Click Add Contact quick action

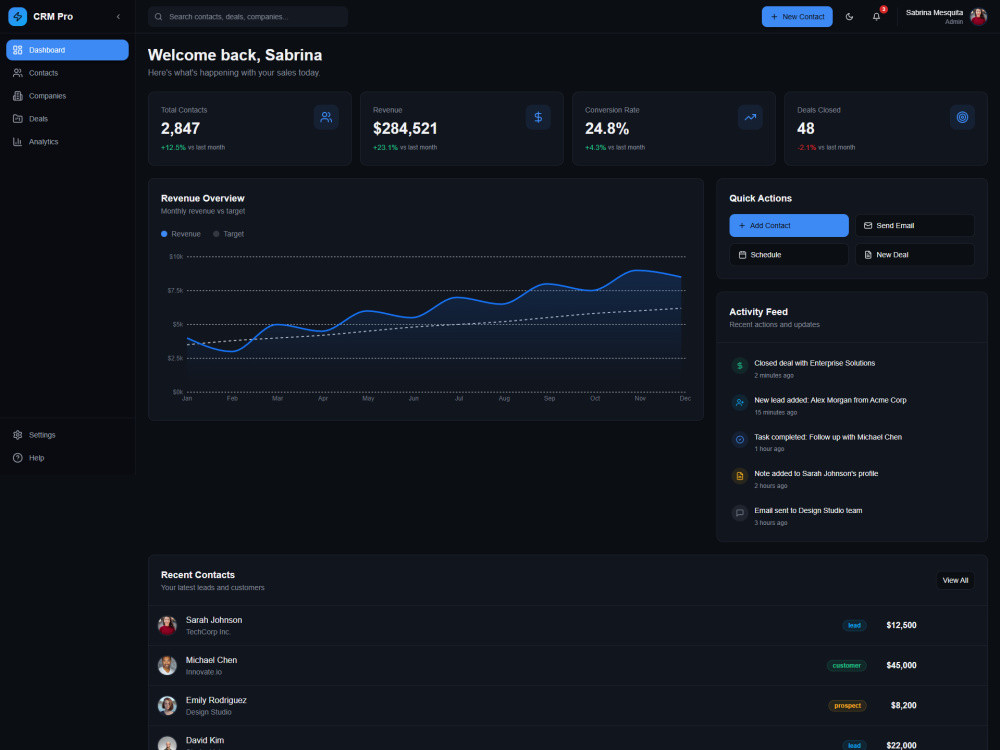coord(789,226)
